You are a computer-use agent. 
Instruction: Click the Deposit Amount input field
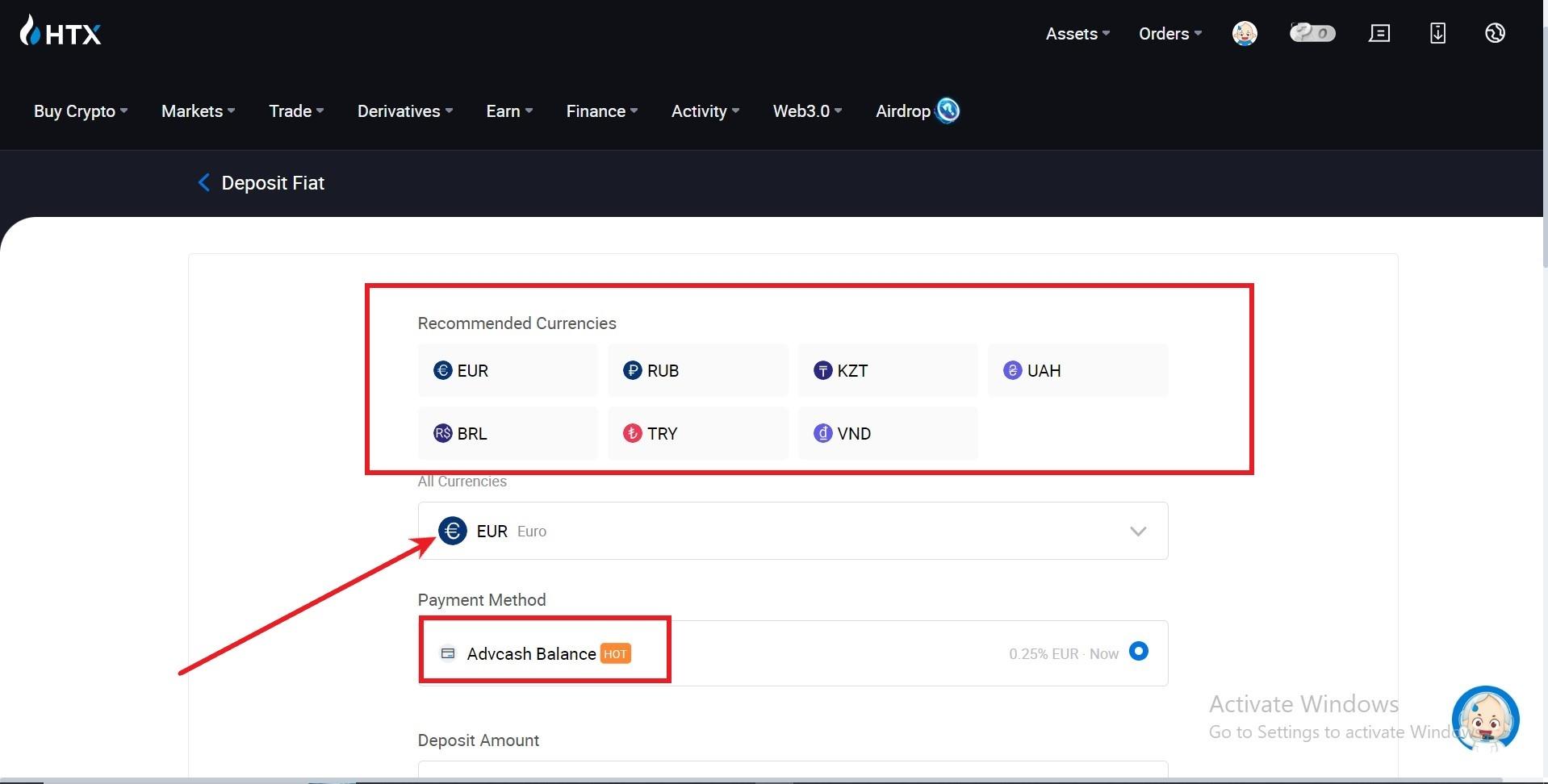tap(793, 771)
